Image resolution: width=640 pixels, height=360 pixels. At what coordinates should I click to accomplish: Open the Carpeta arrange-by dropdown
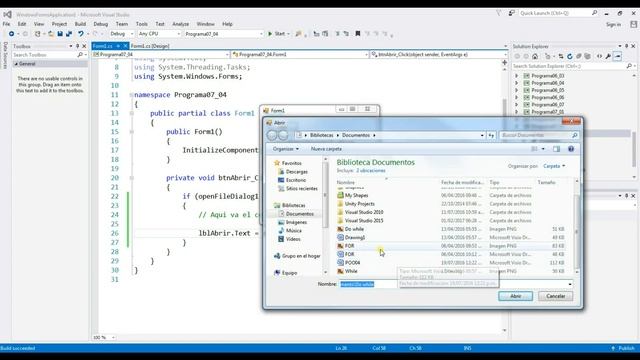(x=554, y=166)
